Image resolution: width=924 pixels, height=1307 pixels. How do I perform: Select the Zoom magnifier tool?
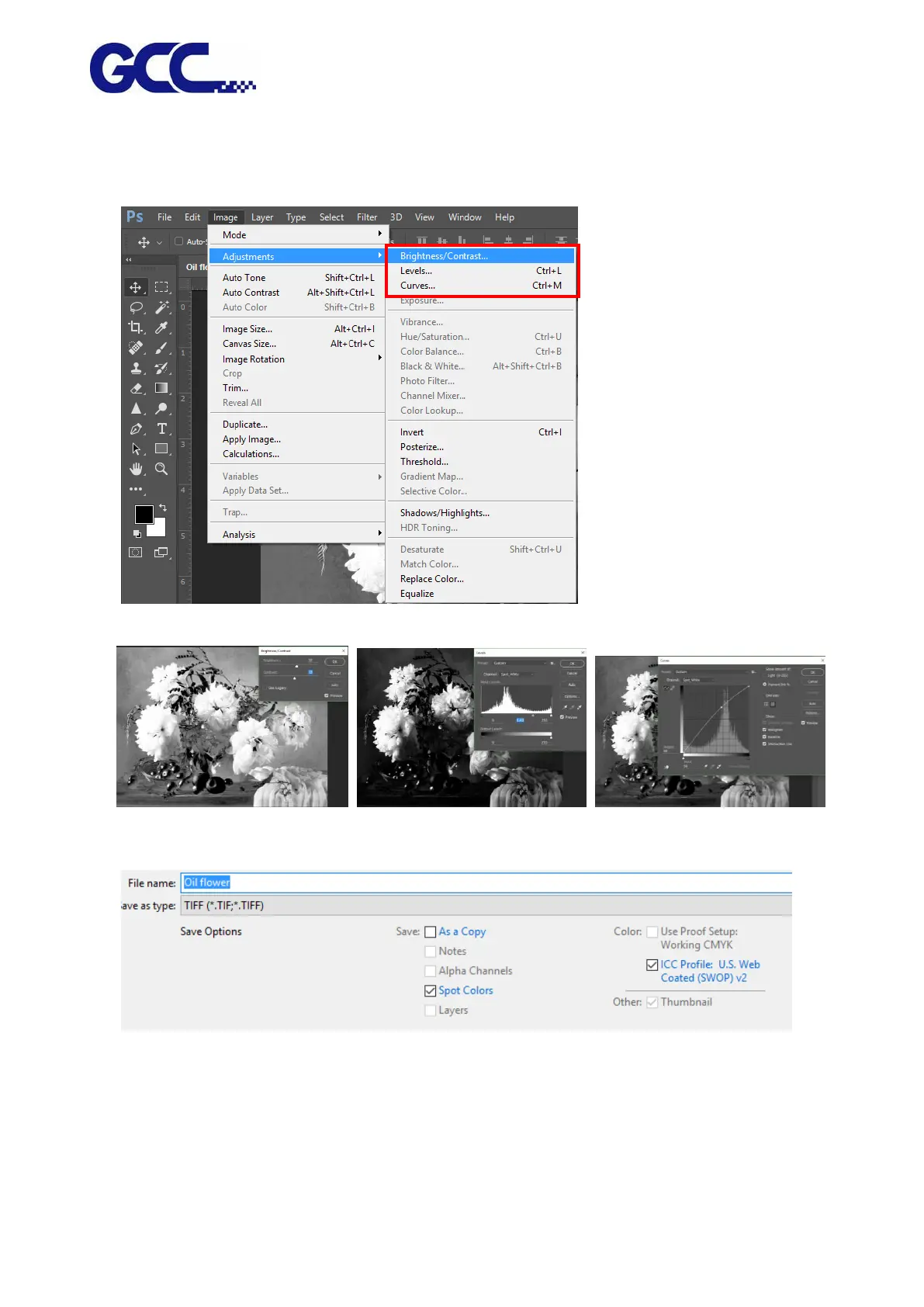(x=161, y=469)
